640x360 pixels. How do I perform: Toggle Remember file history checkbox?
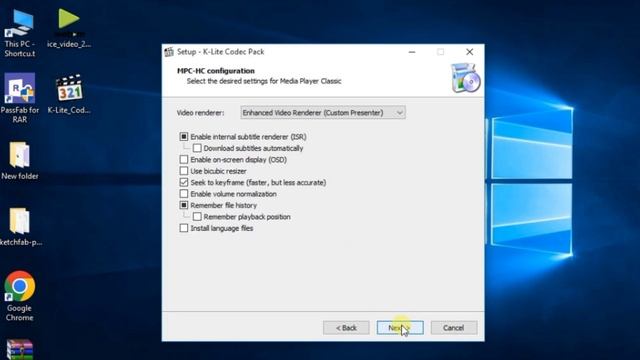pos(184,205)
